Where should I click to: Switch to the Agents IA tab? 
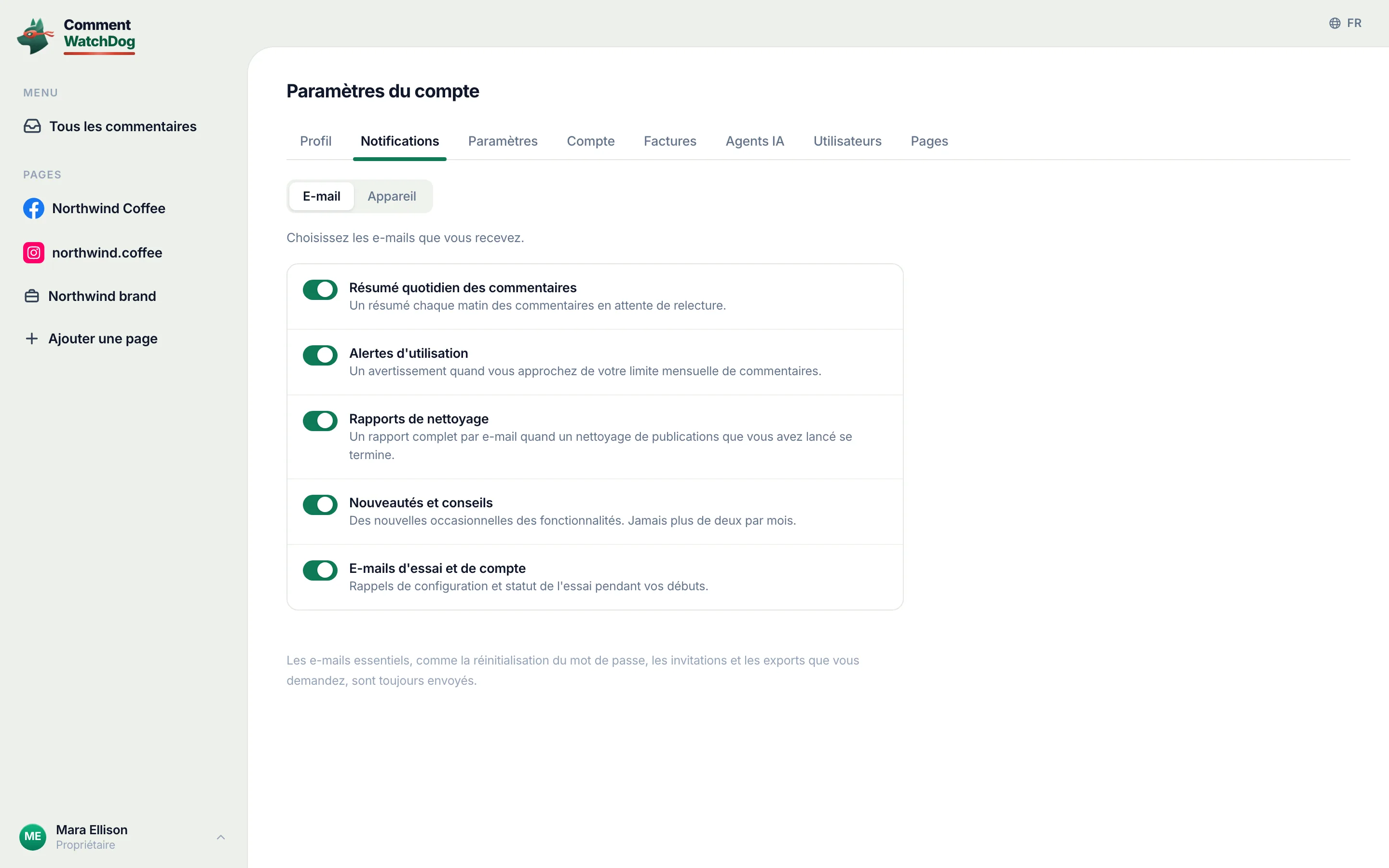(755, 141)
